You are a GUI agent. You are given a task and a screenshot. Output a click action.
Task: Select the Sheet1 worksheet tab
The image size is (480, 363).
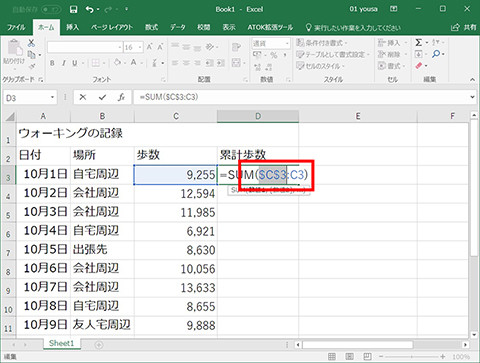pyautogui.click(x=61, y=343)
